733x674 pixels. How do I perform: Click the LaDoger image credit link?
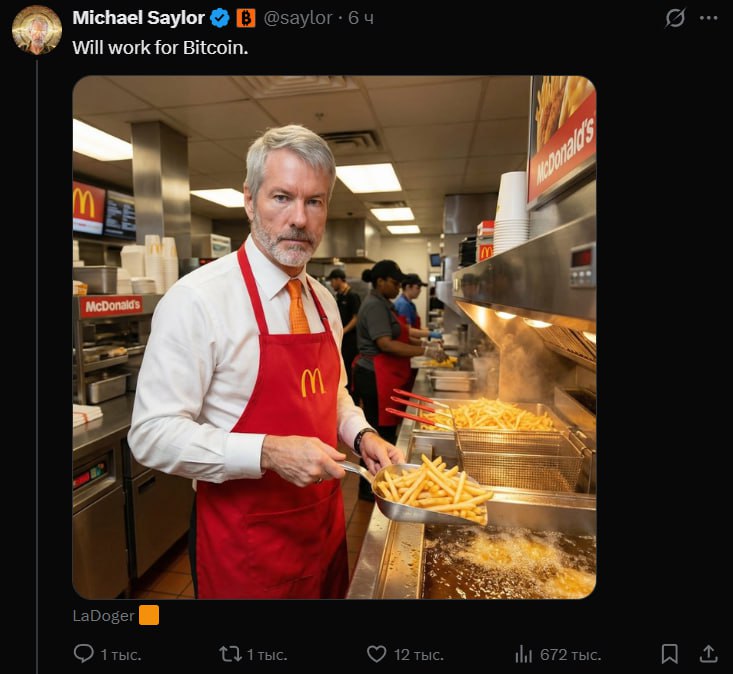(103, 615)
